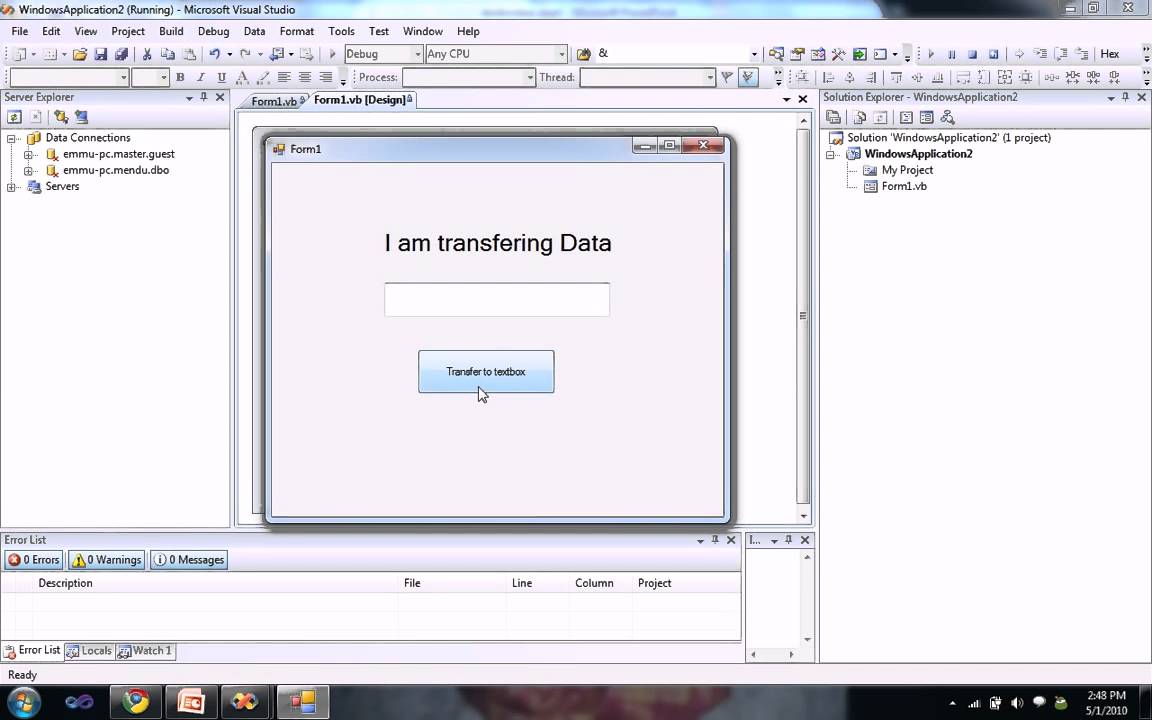
Task: Click the Copy toolbar icon
Action: pos(168,54)
